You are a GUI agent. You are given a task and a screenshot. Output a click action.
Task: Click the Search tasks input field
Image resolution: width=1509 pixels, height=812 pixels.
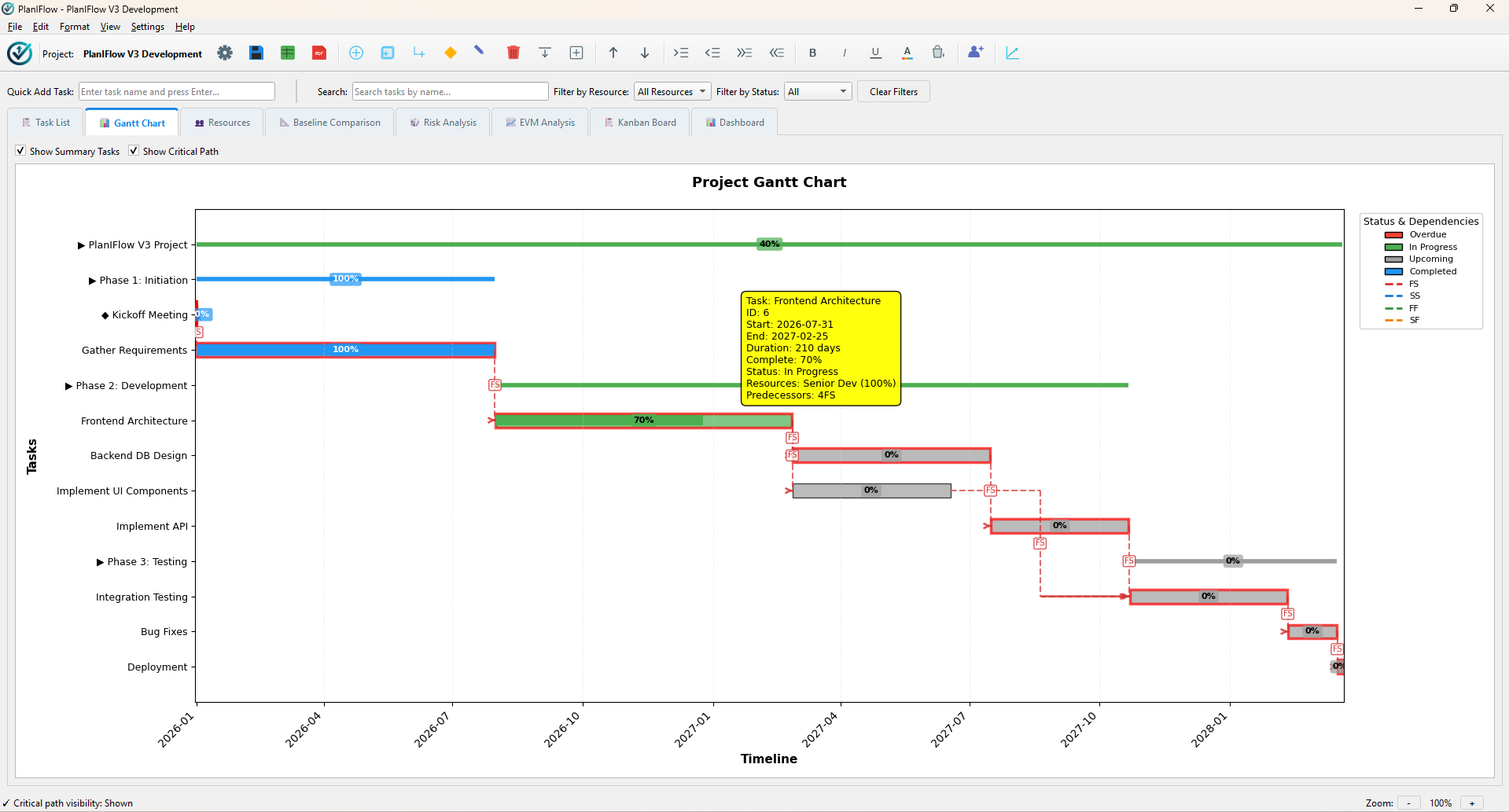tap(451, 92)
